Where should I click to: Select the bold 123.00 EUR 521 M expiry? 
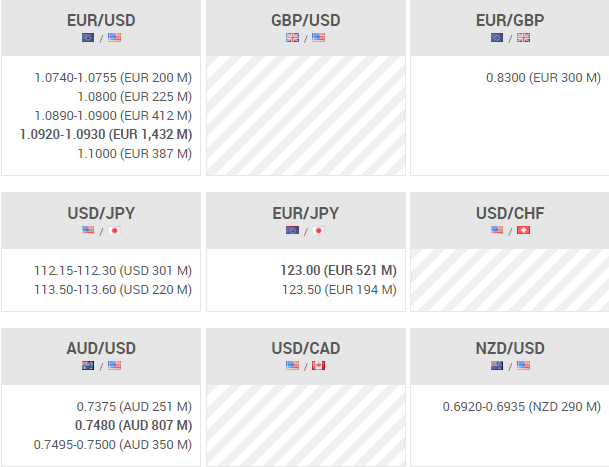pos(339,270)
